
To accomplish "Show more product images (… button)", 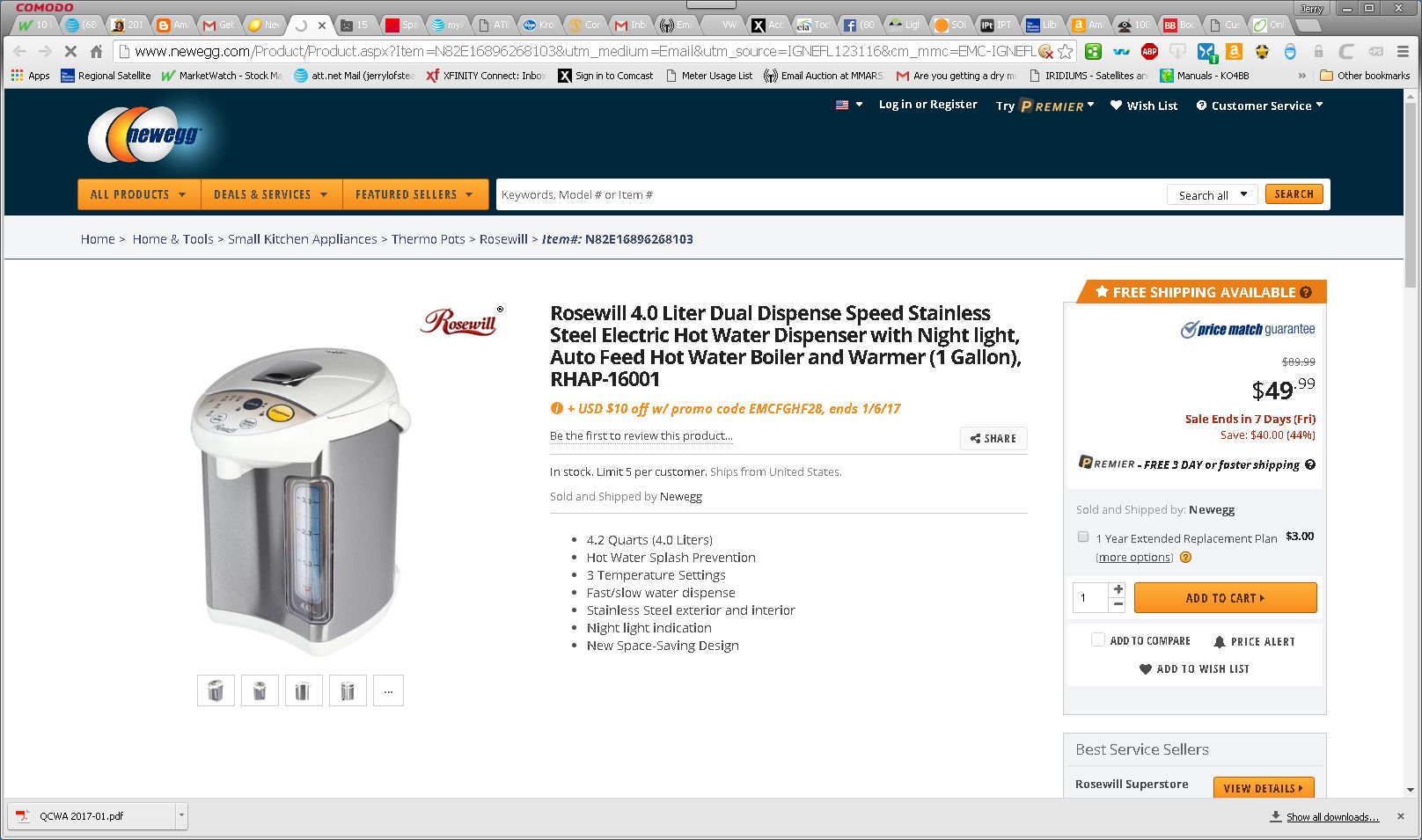I will (388, 690).
